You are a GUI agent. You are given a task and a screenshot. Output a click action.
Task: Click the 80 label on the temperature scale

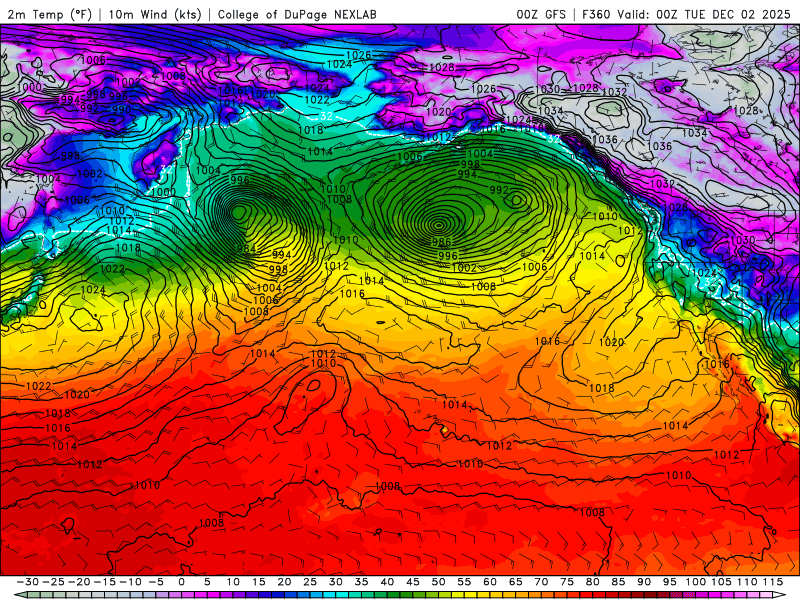pos(593,582)
